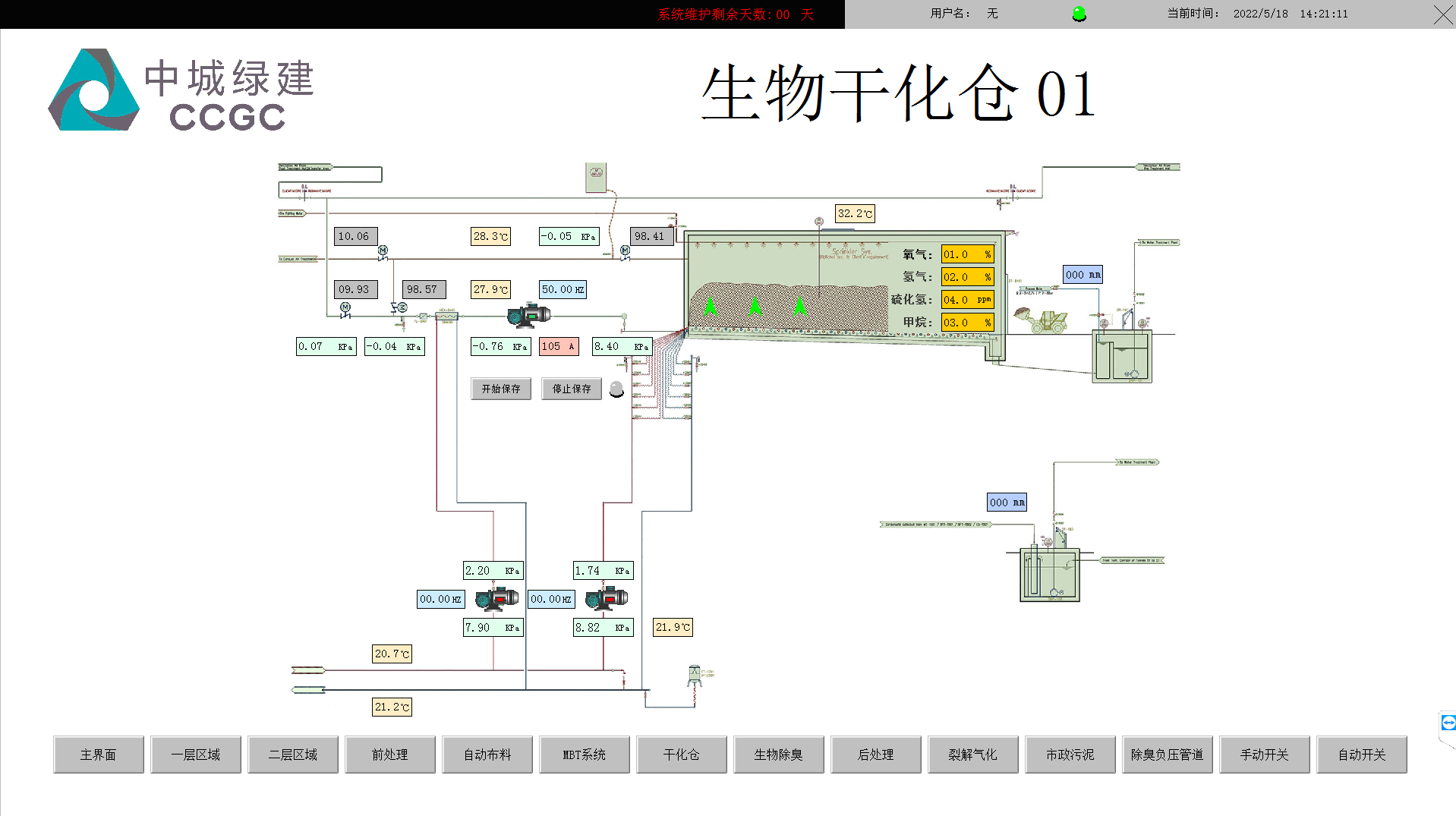Click the 氧气 01.0 % yellow reading

tap(966, 254)
